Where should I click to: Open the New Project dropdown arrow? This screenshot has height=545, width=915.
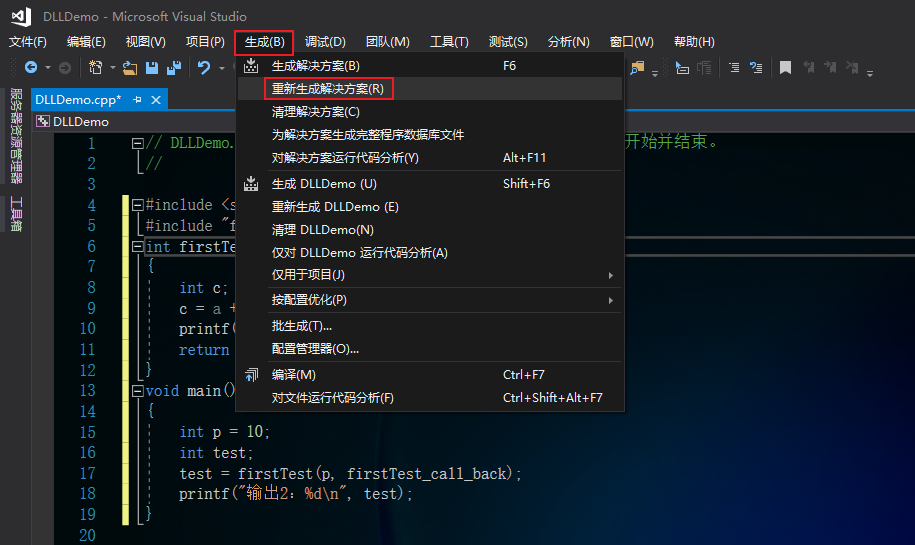point(113,68)
